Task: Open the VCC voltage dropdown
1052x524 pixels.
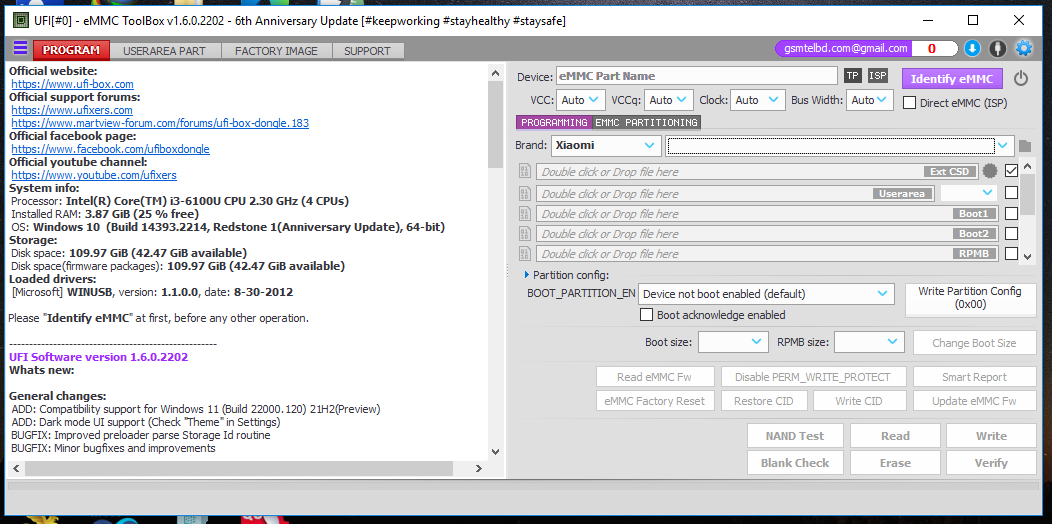Action: 581,100
